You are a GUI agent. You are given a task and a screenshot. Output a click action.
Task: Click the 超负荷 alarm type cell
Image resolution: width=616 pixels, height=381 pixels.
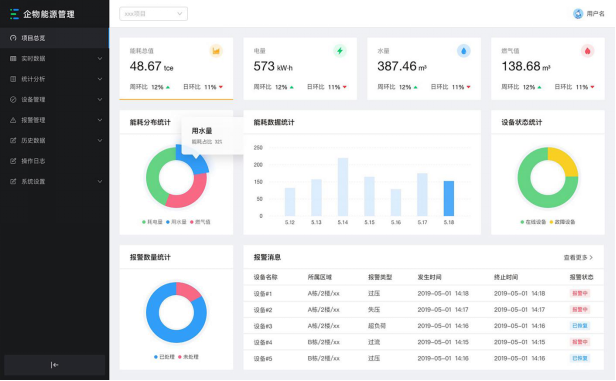coord(377,326)
